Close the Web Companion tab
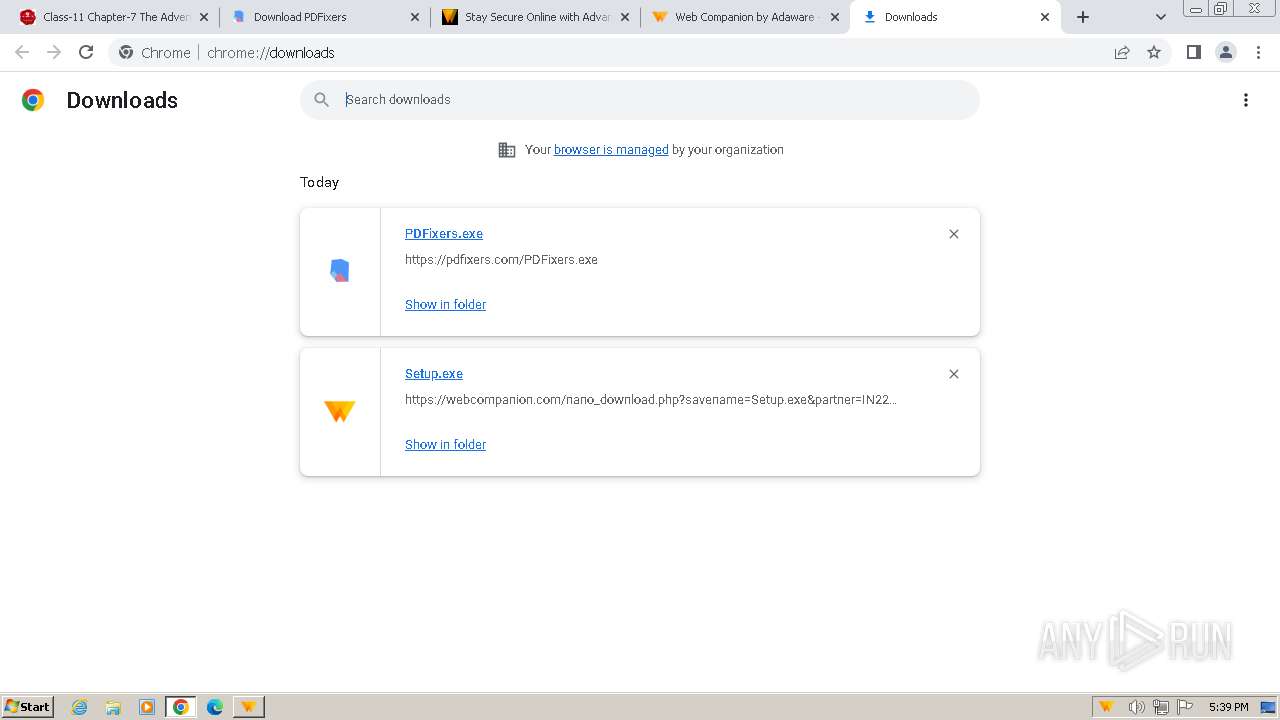Viewport: 1280px width, 720px height. [835, 17]
